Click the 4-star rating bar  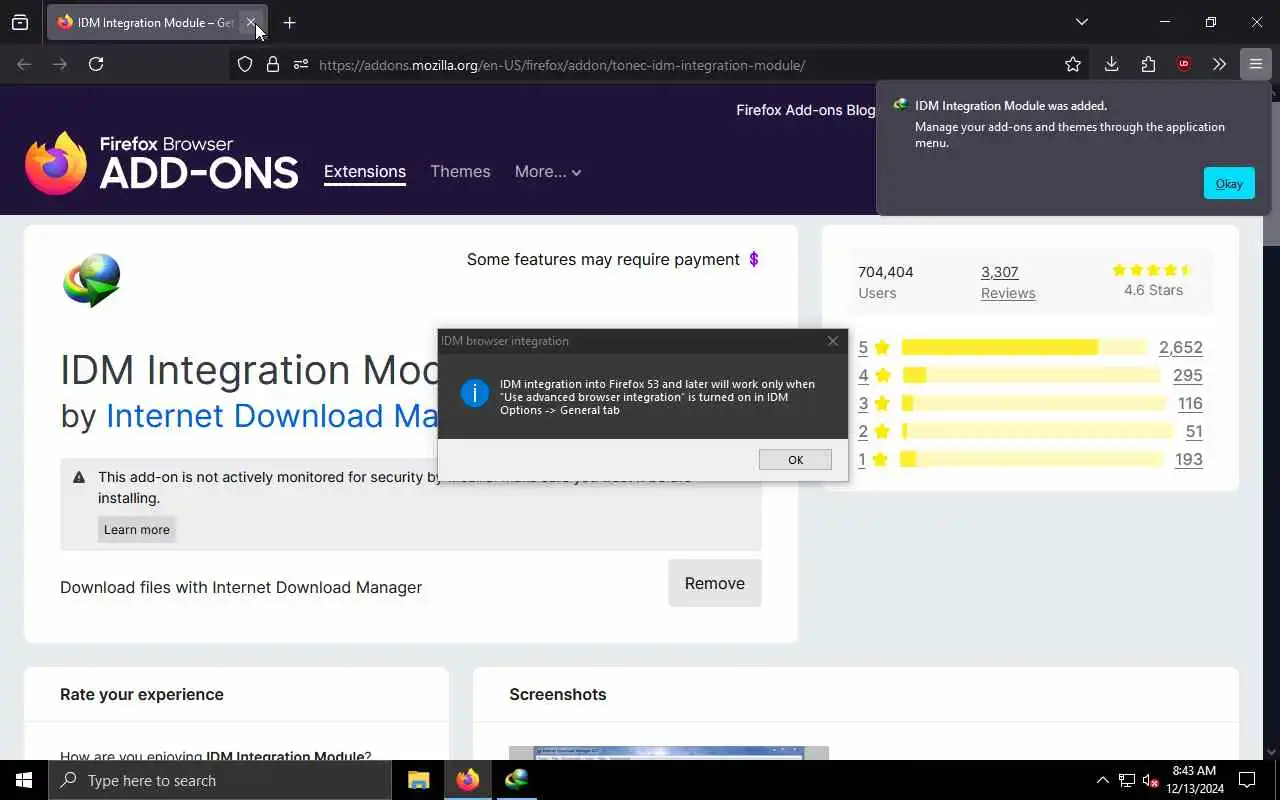point(1031,375)
